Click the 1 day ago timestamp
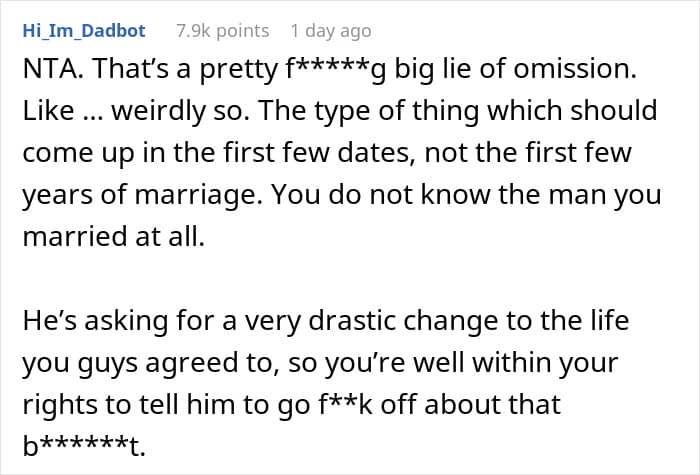 click(331, 31)
